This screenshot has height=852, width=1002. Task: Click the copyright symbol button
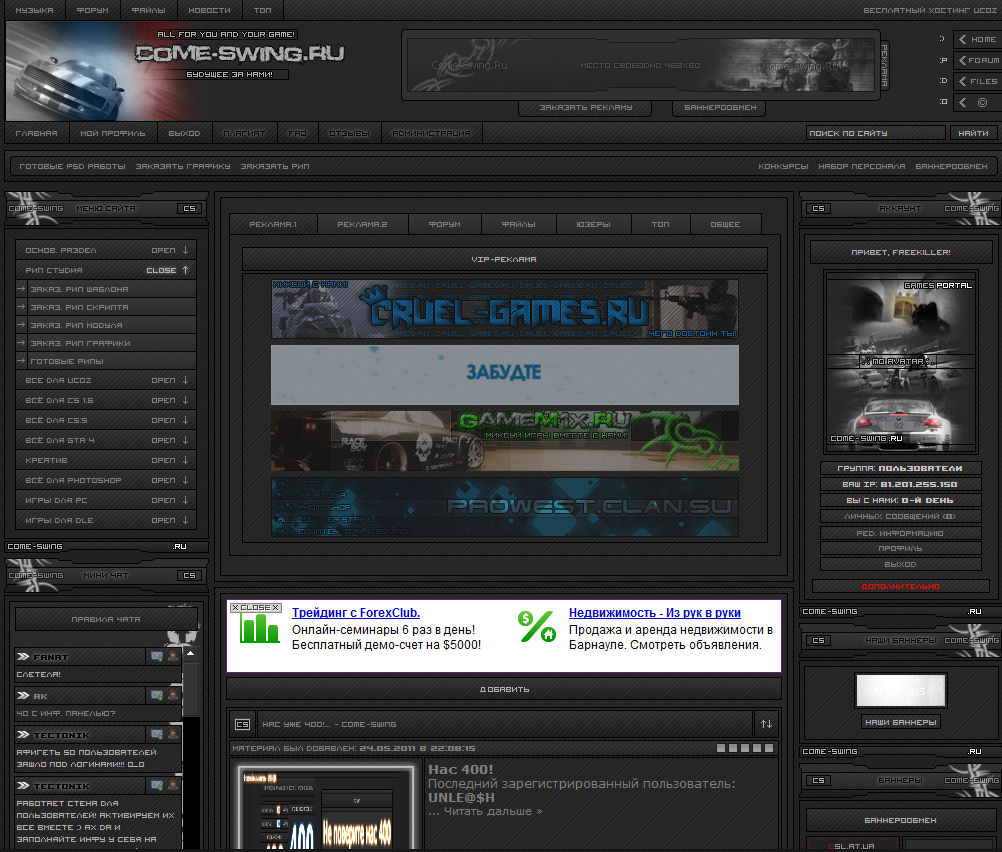pos(977,102)
